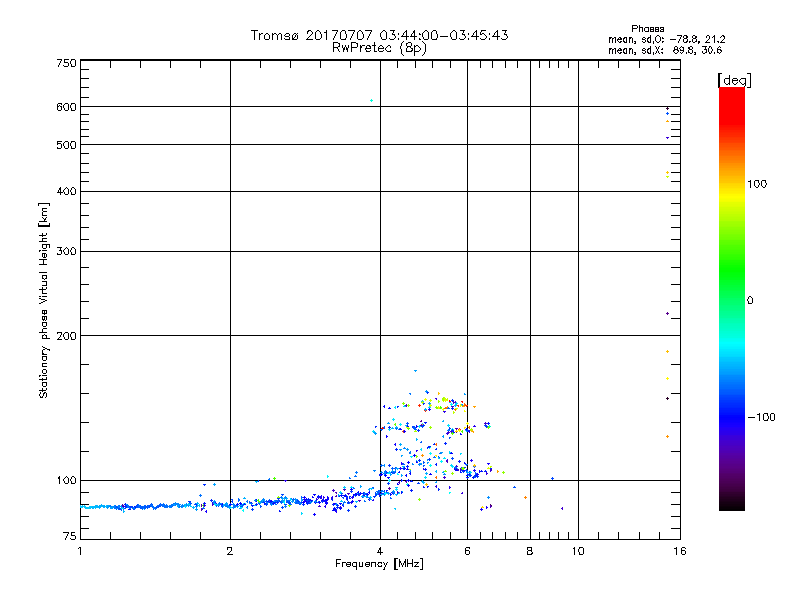Click the 'mean, sd,X: 89.8, 30.6' text
Viewport: 800px width, 600px height.
click(x=665, y=50)
